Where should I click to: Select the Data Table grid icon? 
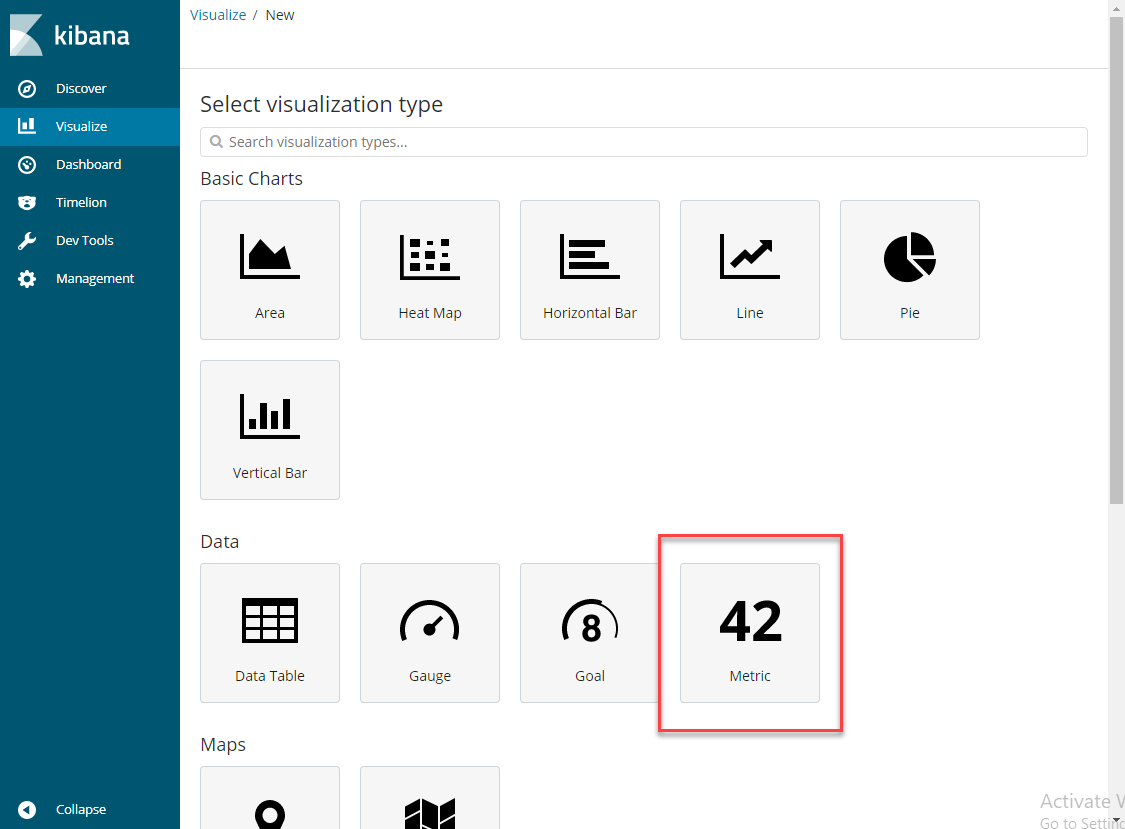click(270, 620)
